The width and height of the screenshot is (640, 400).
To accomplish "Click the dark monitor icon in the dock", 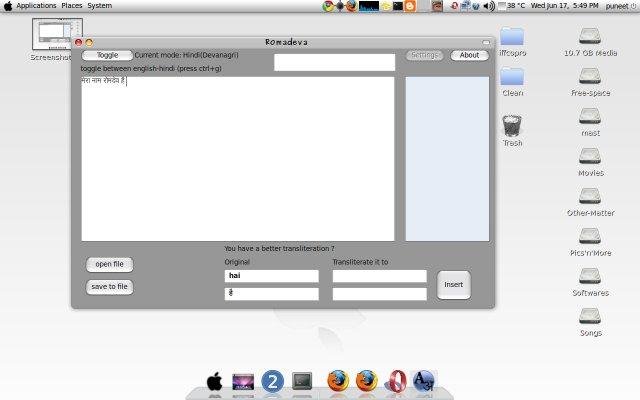I will point(302,382).
